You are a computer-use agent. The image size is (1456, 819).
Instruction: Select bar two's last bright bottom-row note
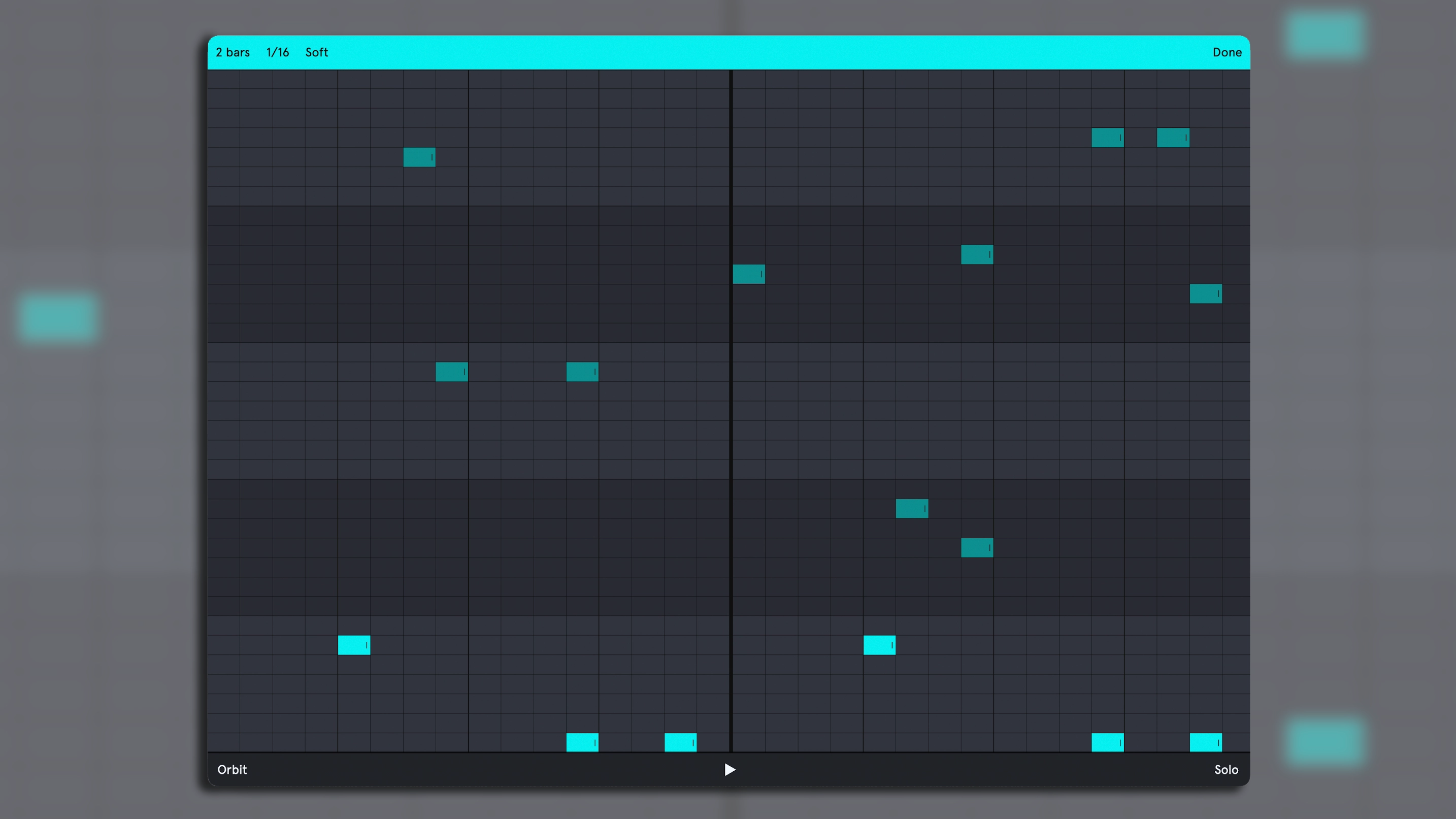coord(1206,742)
